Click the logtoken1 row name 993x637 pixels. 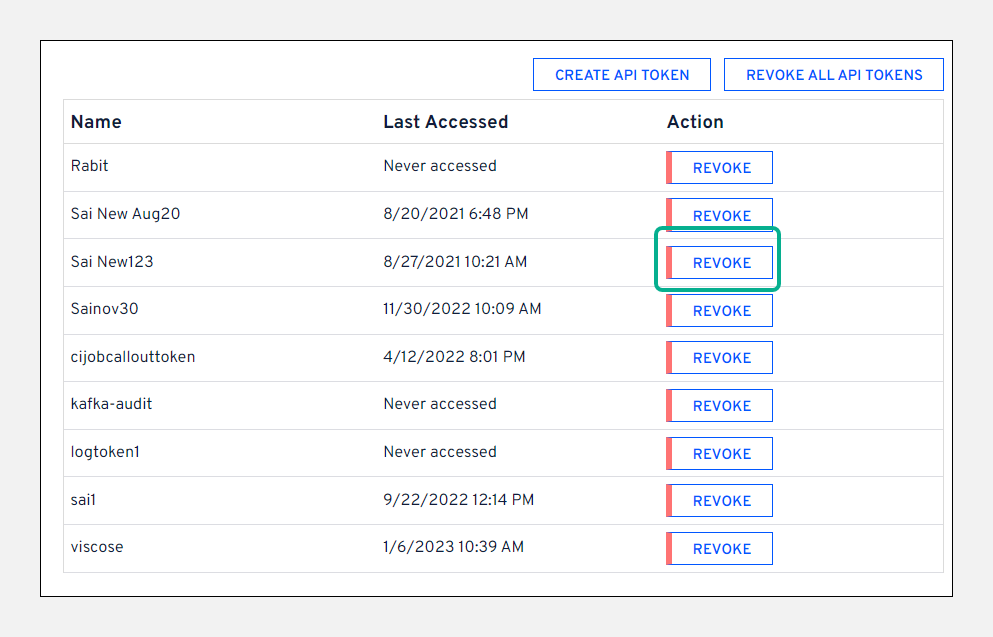(x=105, y=452)
